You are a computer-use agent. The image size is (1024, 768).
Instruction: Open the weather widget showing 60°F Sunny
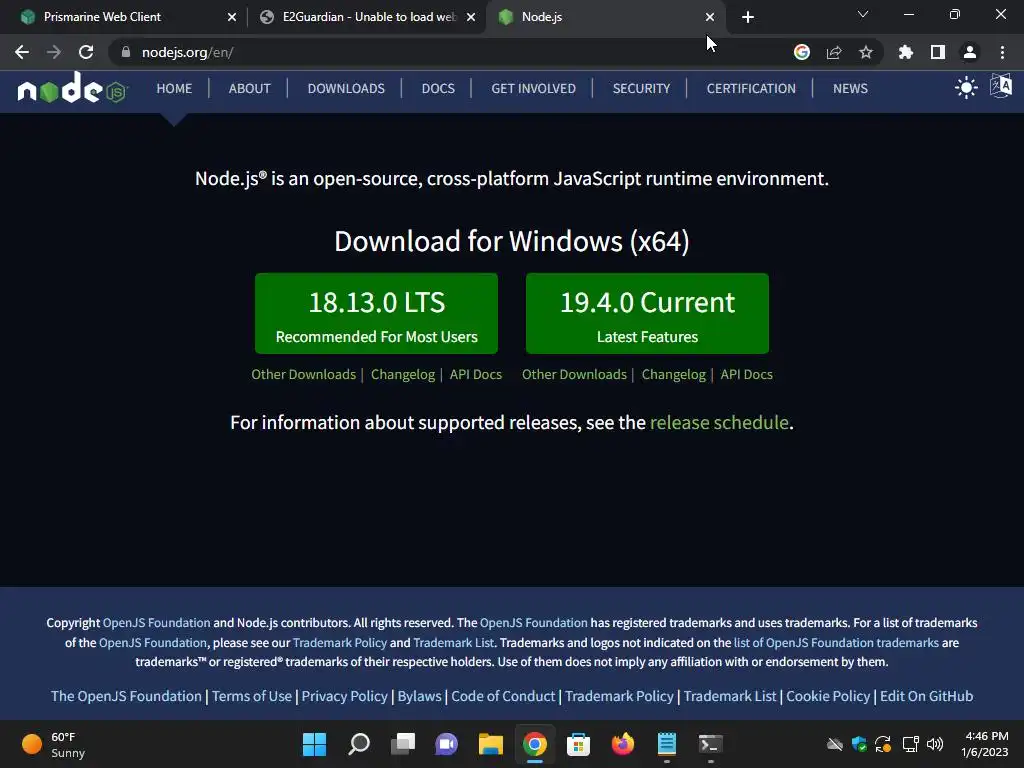click(x=54, y=744)
